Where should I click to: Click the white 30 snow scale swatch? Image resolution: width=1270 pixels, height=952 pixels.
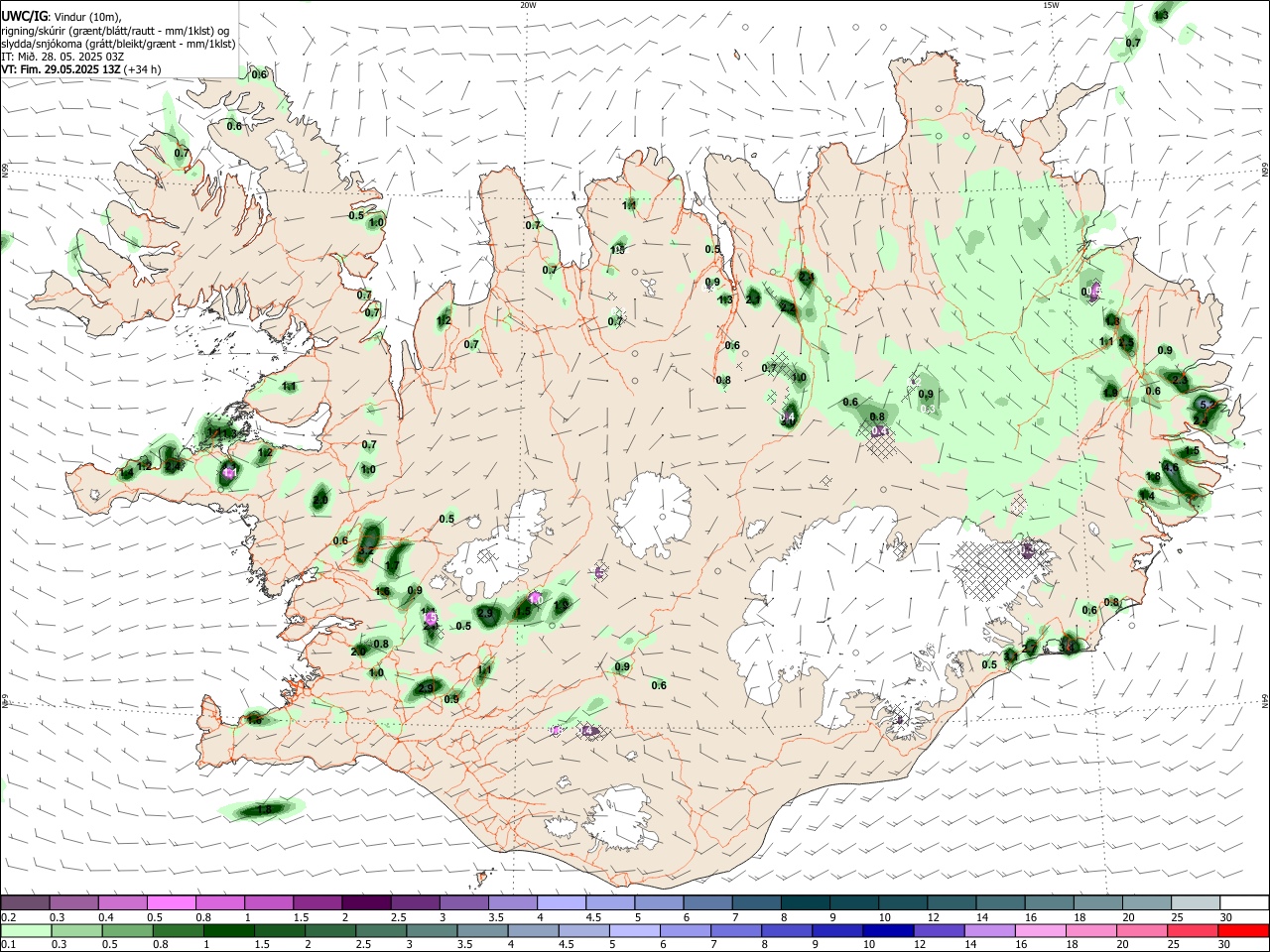(1244, 902)
